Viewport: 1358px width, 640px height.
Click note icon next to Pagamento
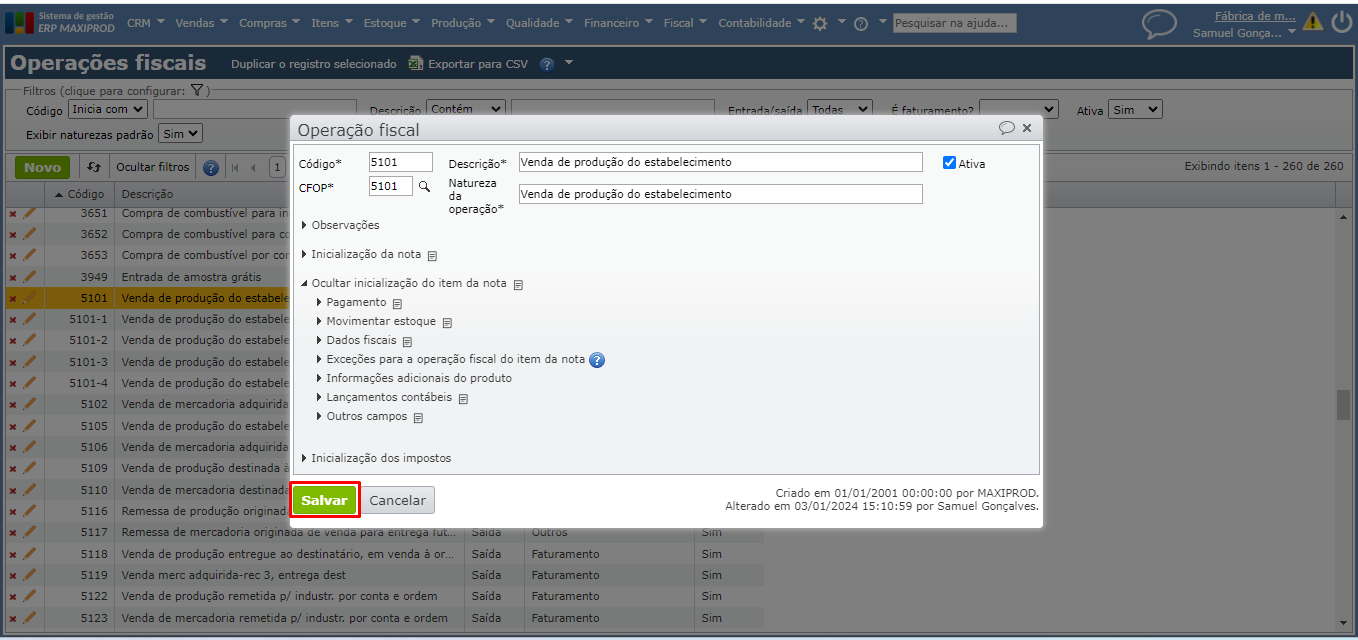coord(397,304)
